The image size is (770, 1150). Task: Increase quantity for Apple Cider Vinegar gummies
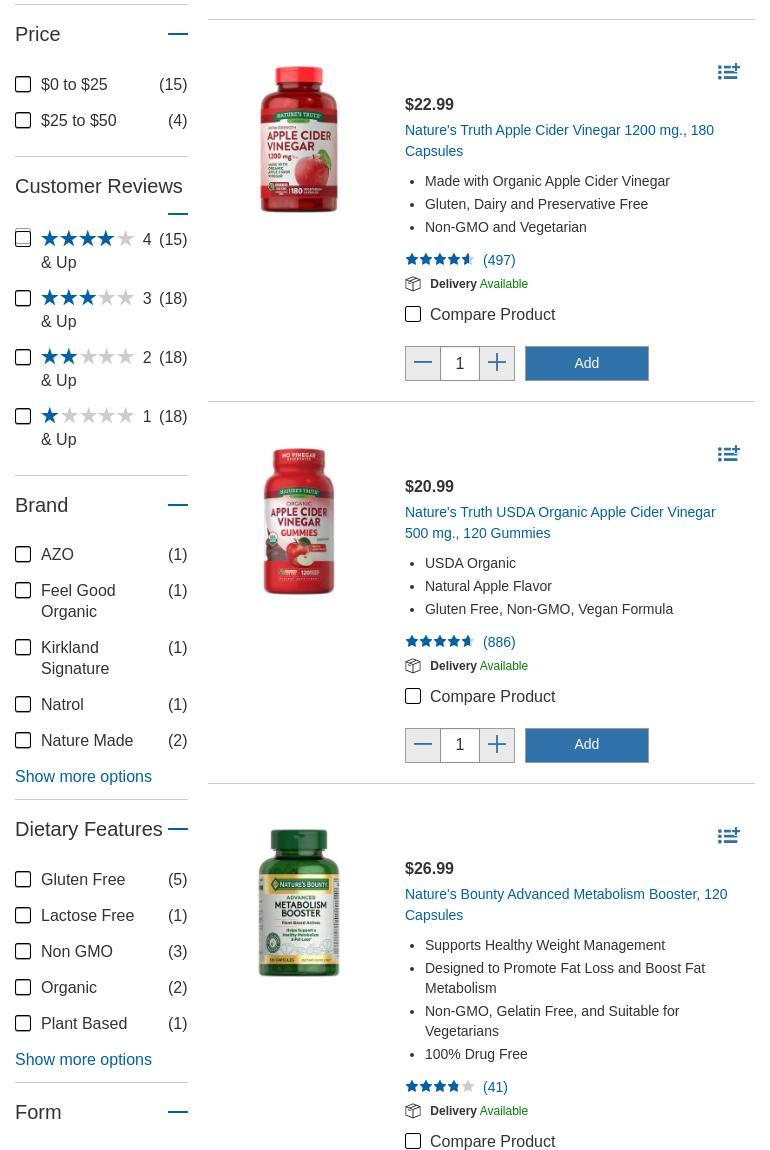point(497,745)
